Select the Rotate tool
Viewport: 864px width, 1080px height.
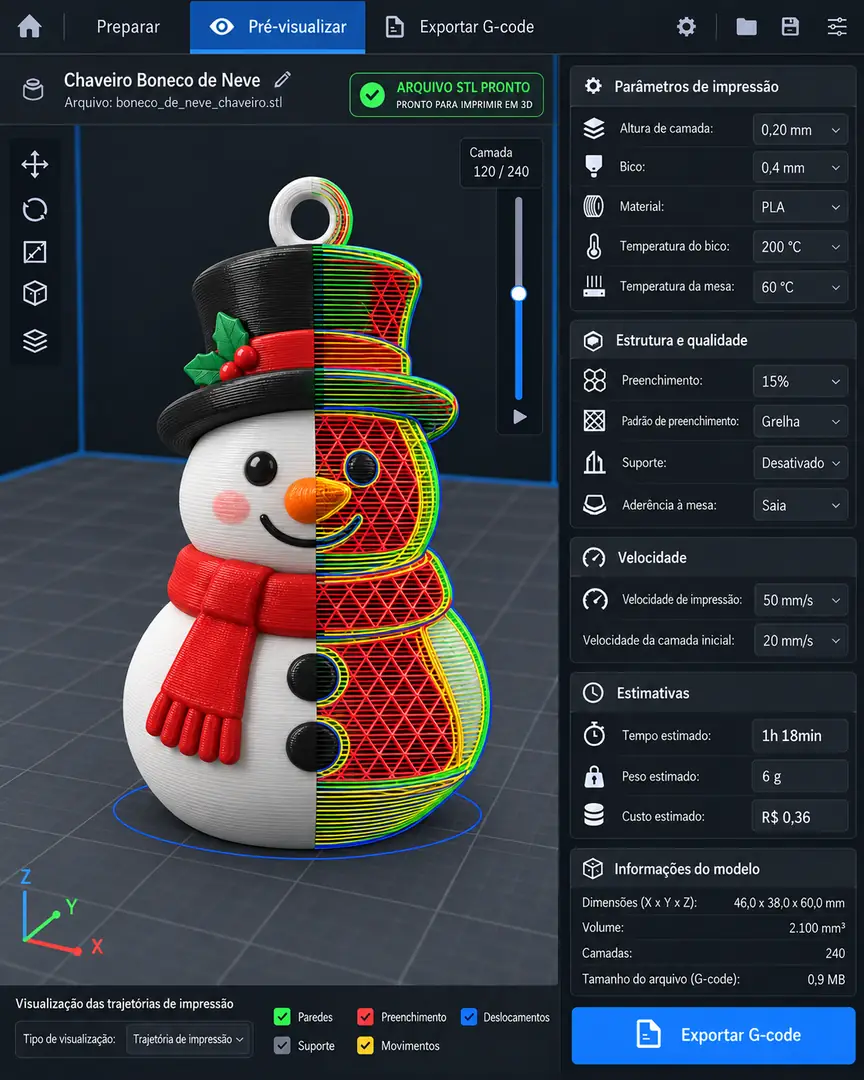point(34,209)
